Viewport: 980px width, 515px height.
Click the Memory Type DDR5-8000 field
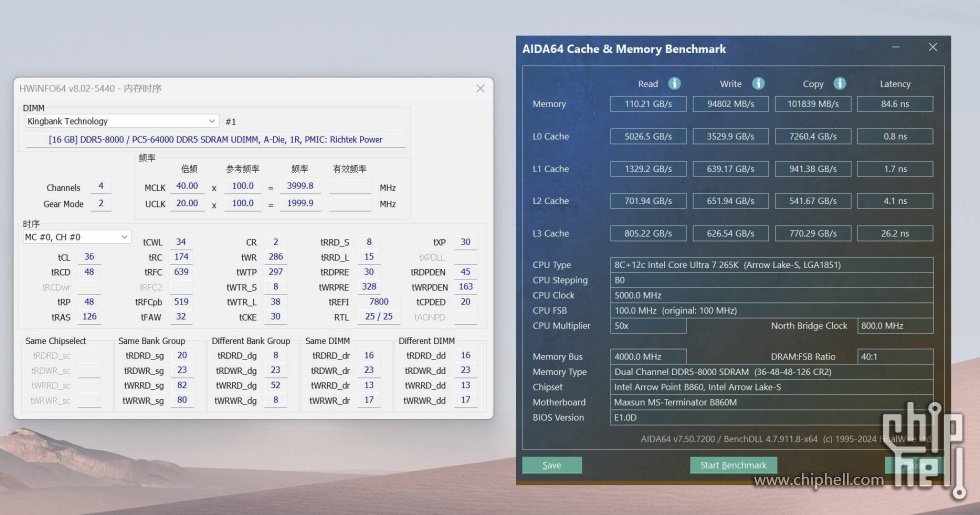tap(772, 372)
